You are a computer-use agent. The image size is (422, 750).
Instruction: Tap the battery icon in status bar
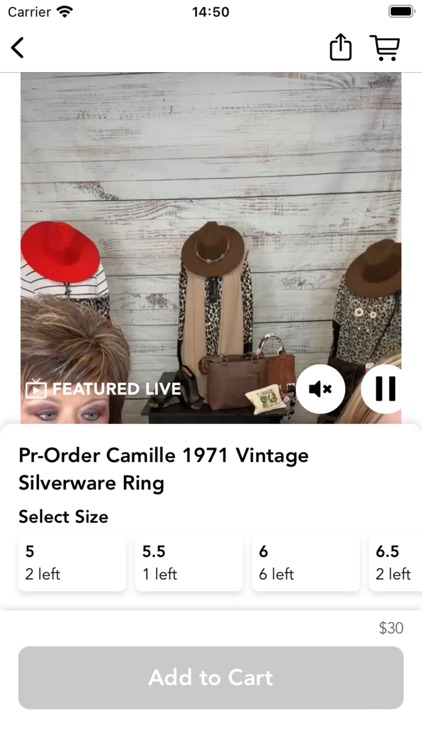[x=401, y=11]
